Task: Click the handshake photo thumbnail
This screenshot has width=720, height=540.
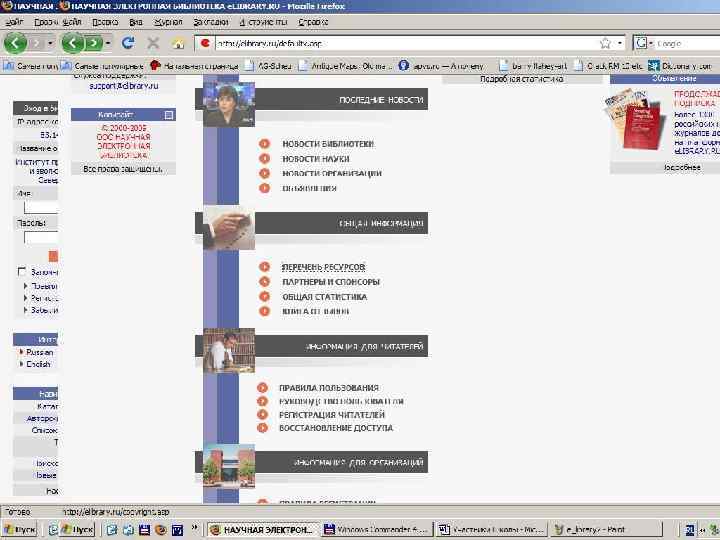Action: [x=229, y=228]
